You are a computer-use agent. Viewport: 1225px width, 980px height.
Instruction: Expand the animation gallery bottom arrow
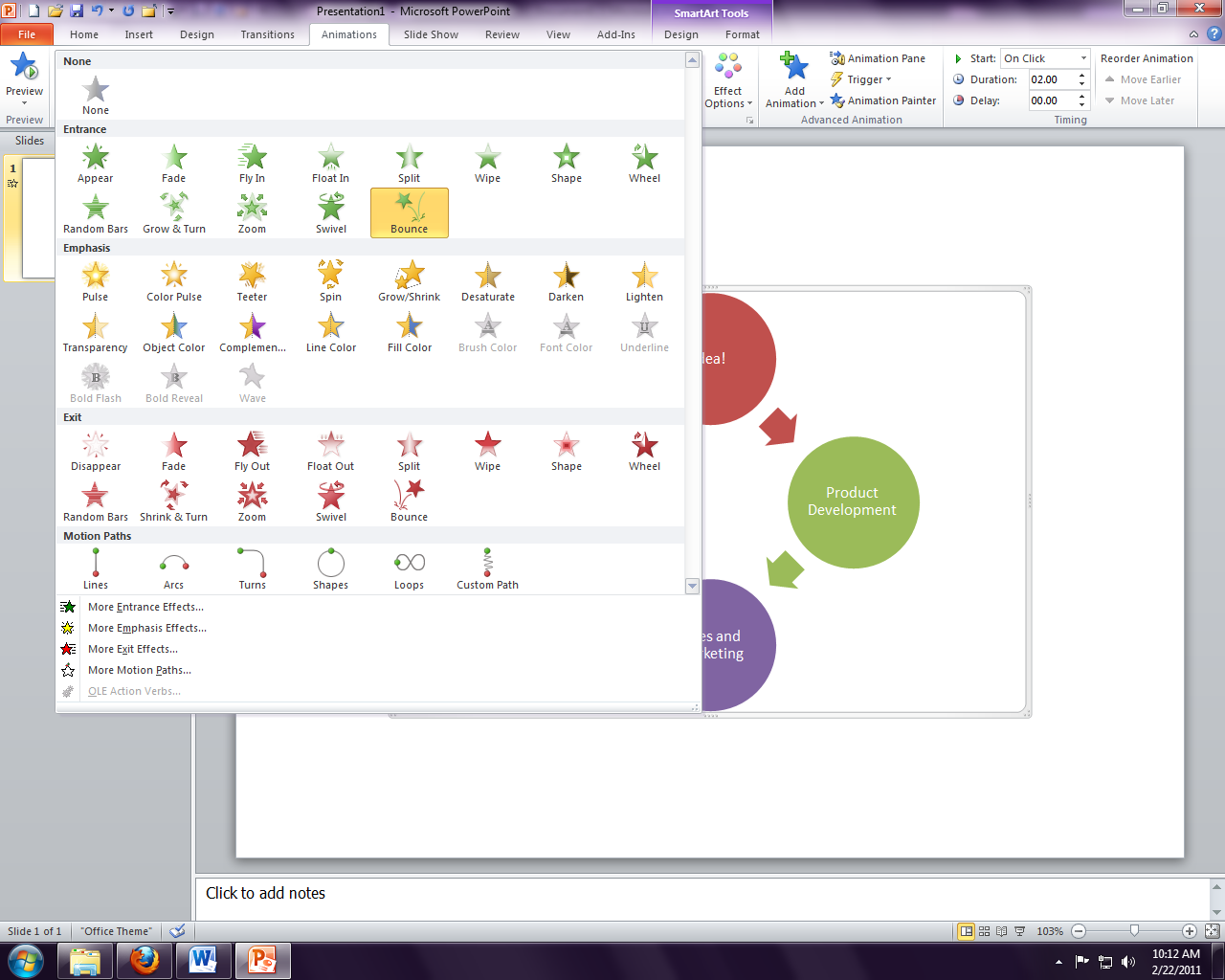pos(693,586)
